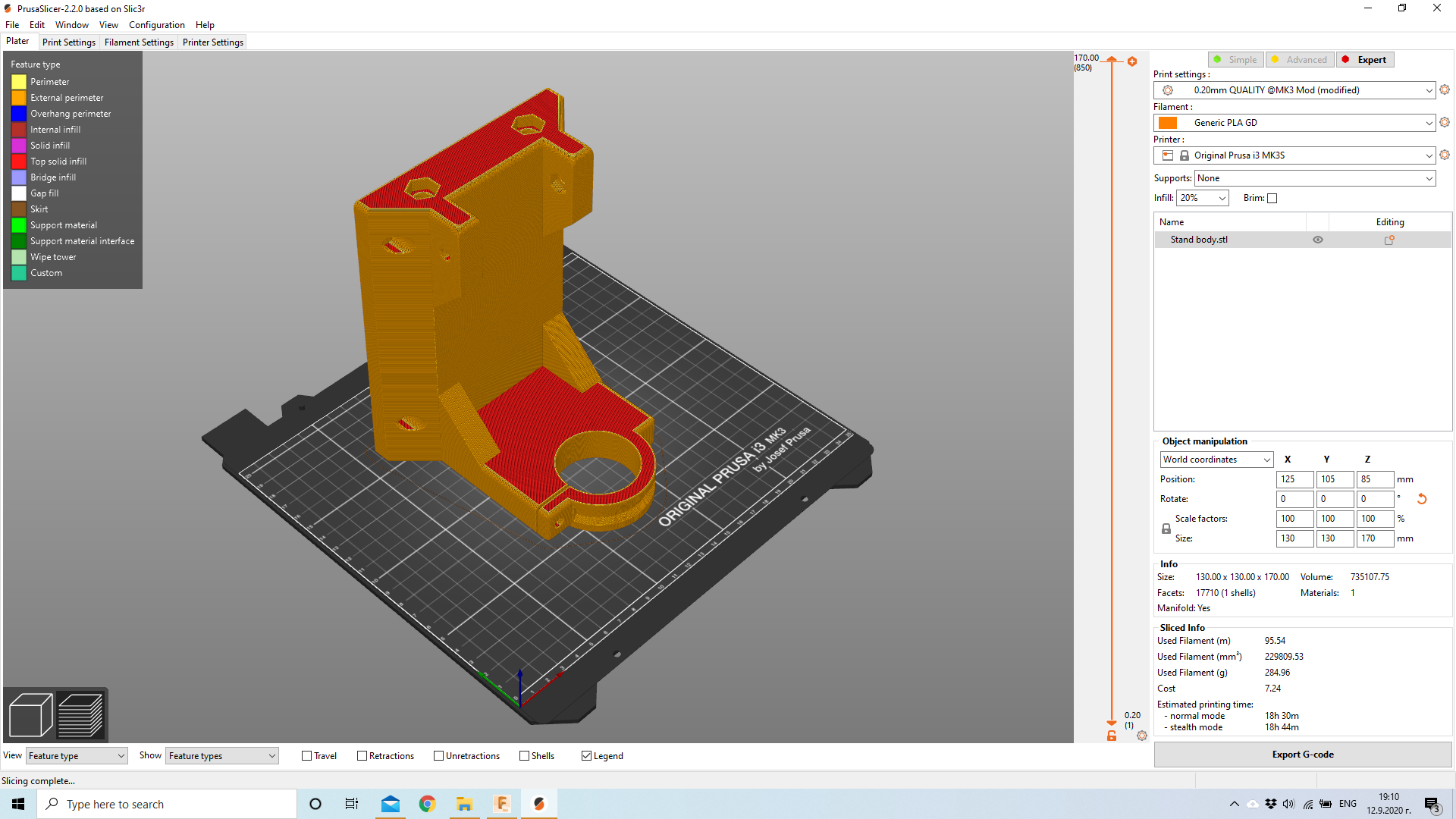The image size is (1456, 819).
Task: Open filament settings gear icon
Action: pos(1445,122)
